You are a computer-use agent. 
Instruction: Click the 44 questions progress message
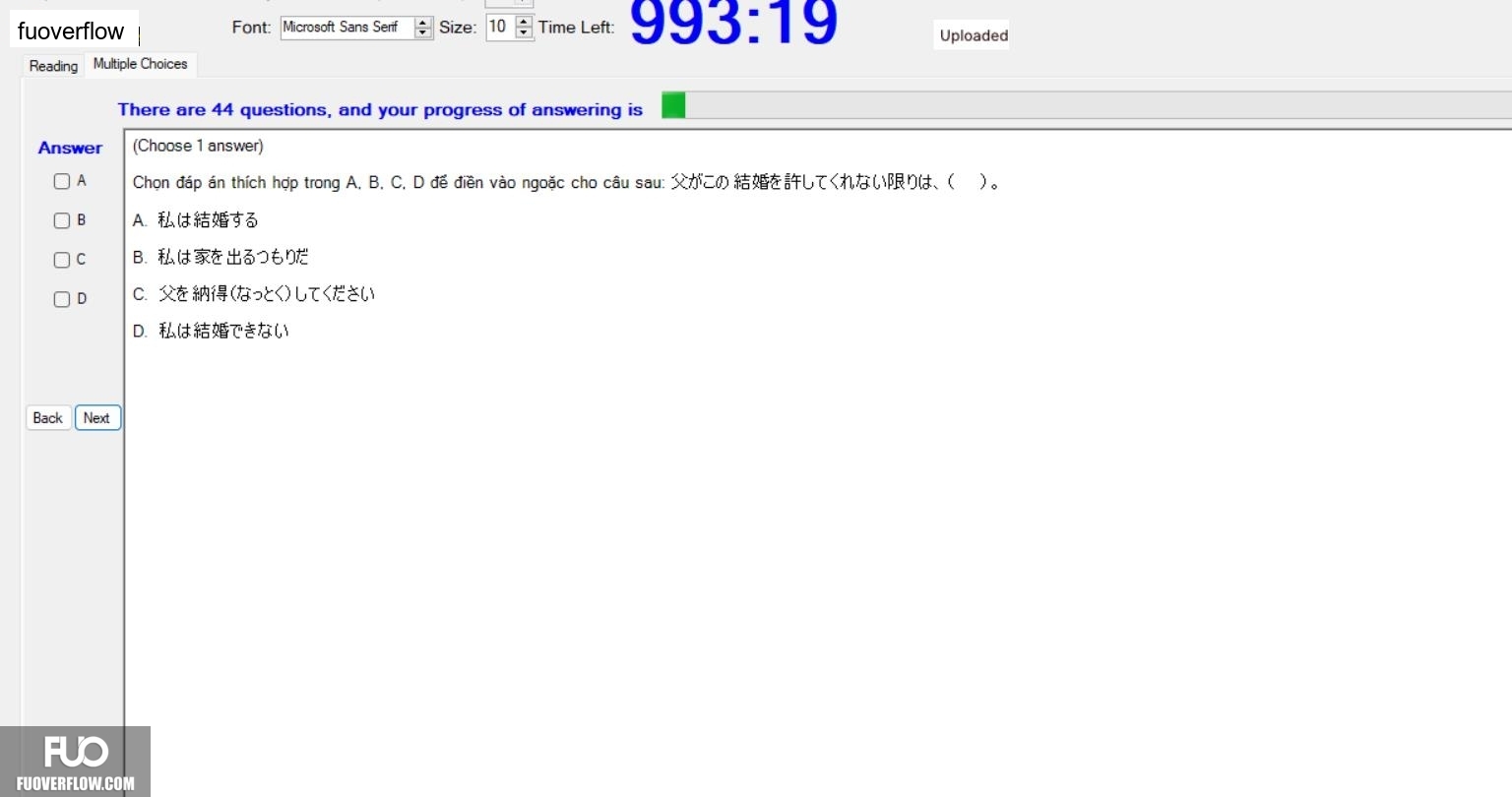click(x=380, y=110)
